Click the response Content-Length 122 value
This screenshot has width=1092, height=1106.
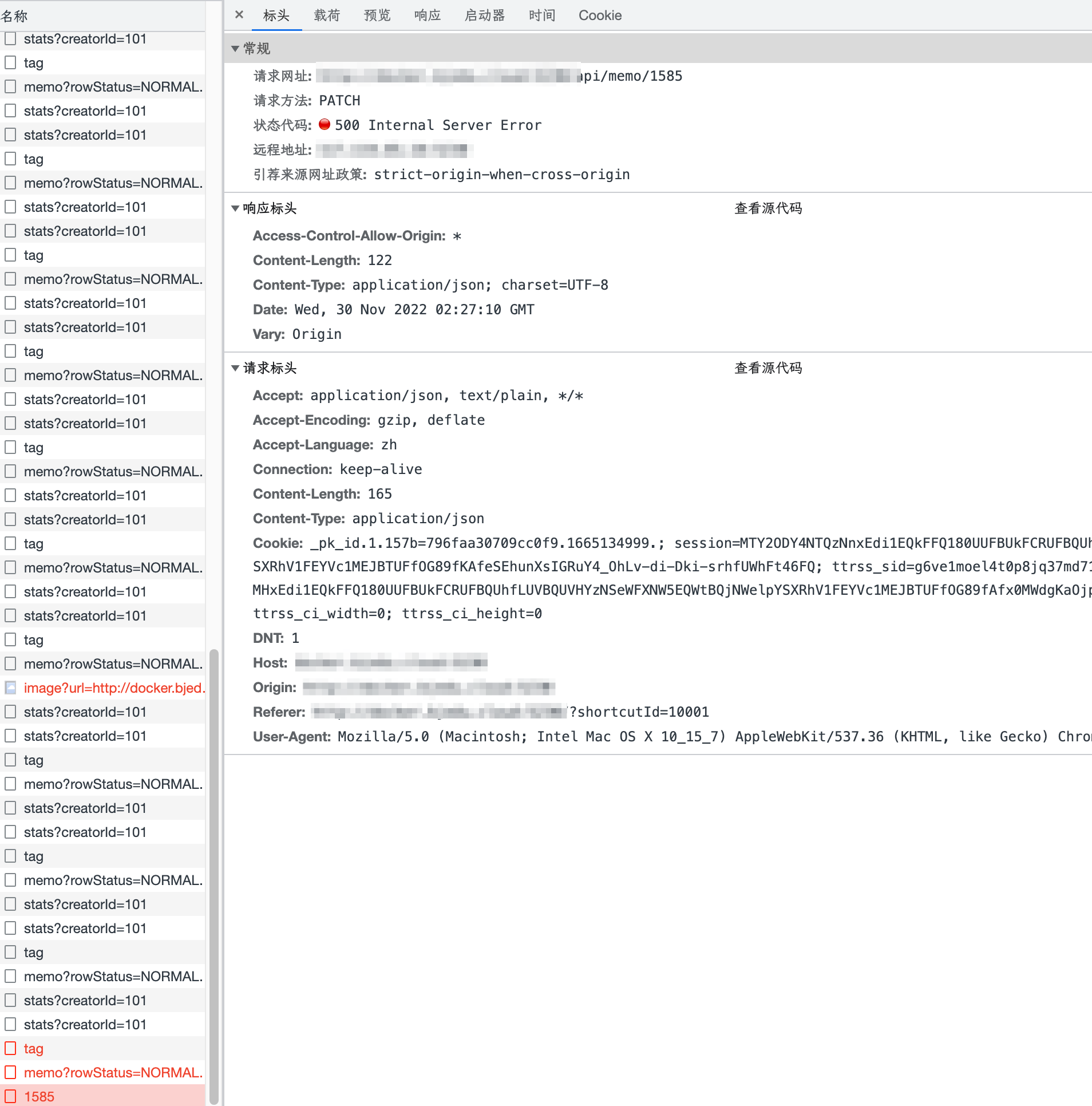380,260
